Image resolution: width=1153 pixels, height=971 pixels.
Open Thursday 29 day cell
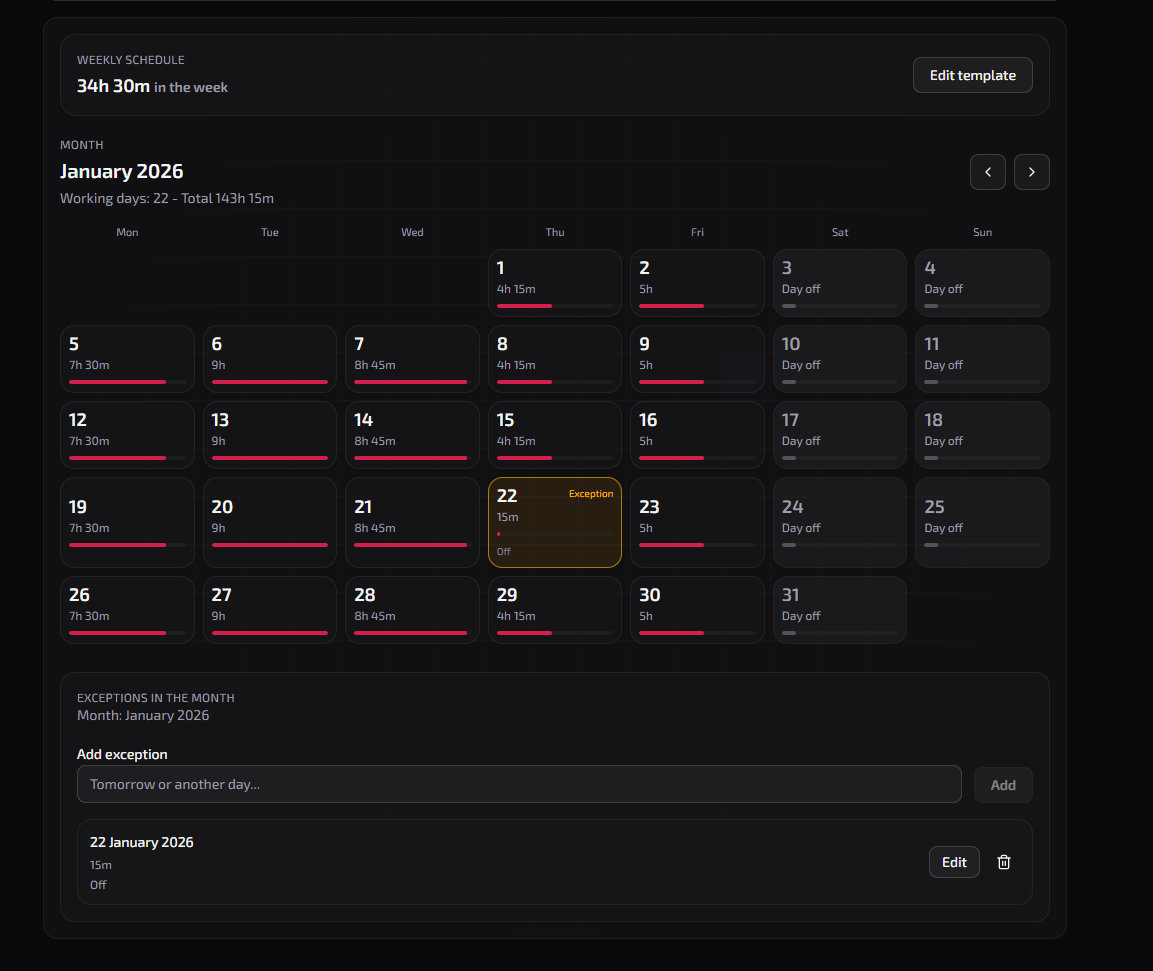[x=554, y=610]
